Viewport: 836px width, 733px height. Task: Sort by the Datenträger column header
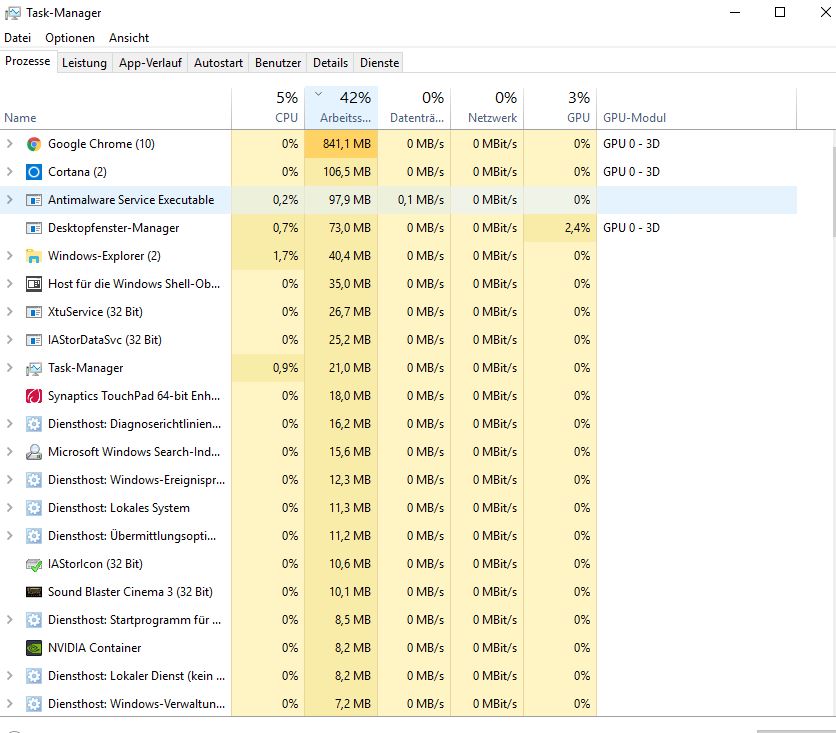[414, 108]
